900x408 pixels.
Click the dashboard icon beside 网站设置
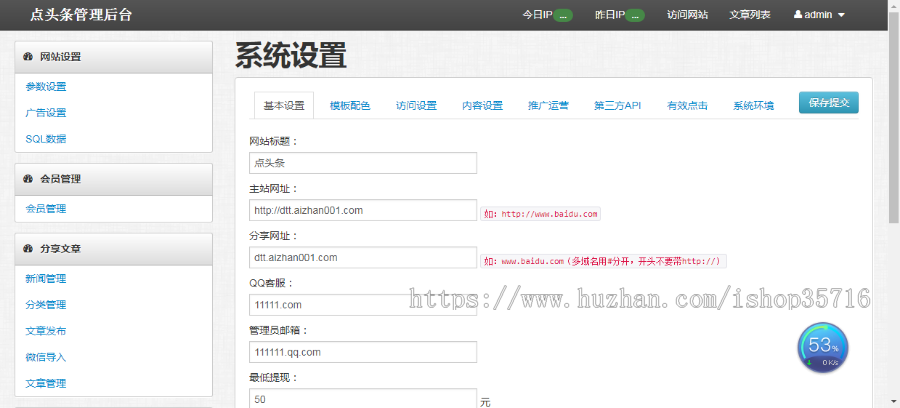(28, 57)
